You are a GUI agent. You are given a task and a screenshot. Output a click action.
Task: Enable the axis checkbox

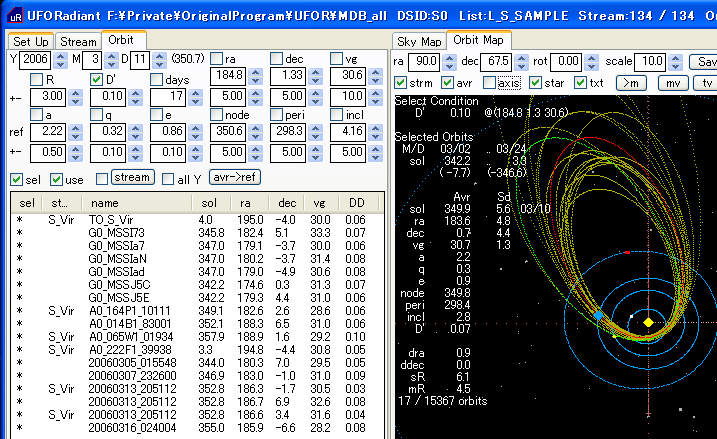[x=488, y=82]
